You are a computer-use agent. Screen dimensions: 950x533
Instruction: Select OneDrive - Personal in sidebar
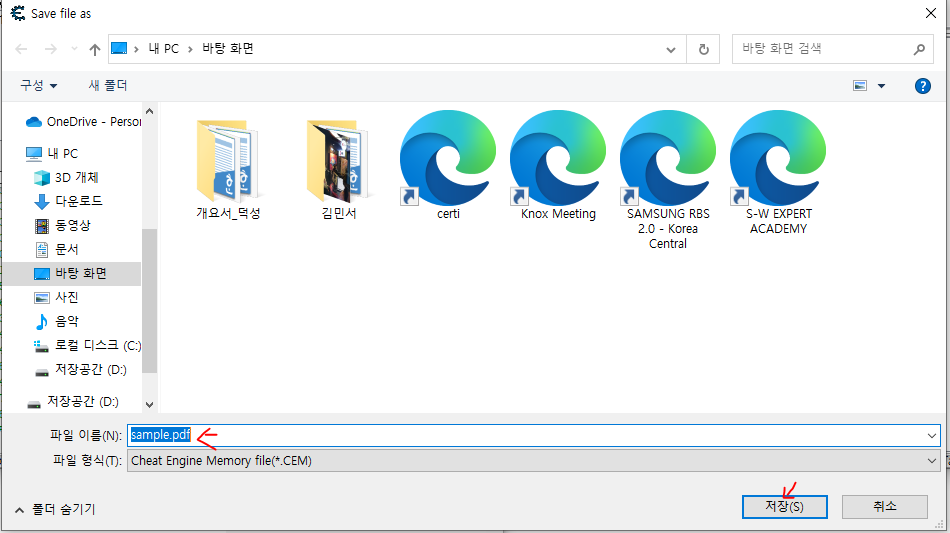(x=83, y=122)
